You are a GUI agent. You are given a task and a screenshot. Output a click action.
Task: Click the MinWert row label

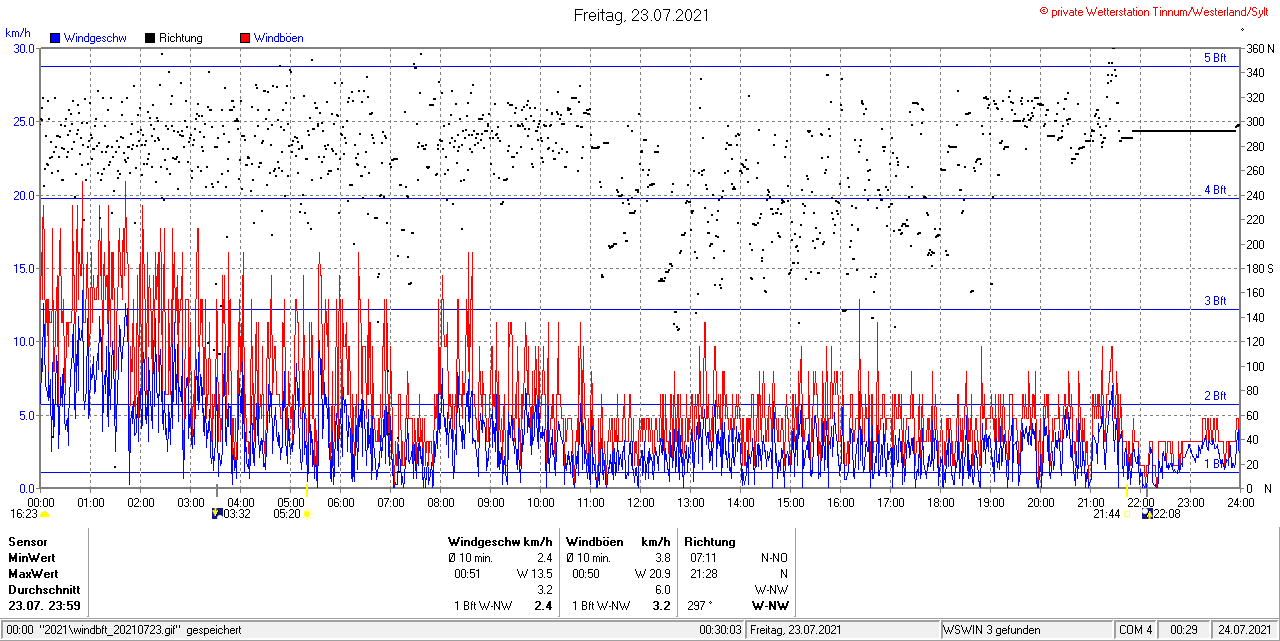32,557
